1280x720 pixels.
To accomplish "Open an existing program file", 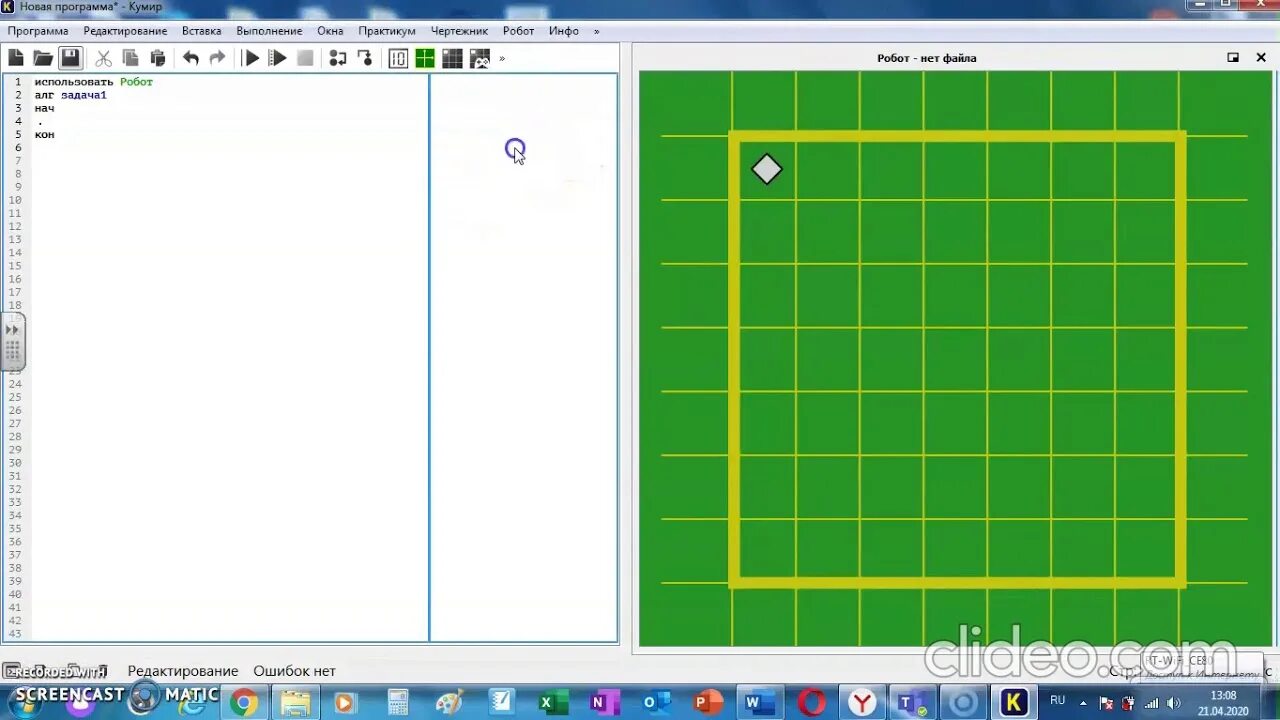I will click(x=43, y=58).
